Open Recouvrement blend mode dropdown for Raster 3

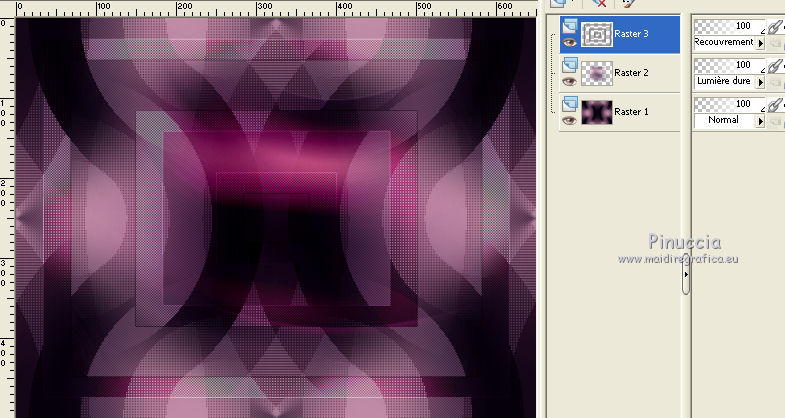coord(760,44)
